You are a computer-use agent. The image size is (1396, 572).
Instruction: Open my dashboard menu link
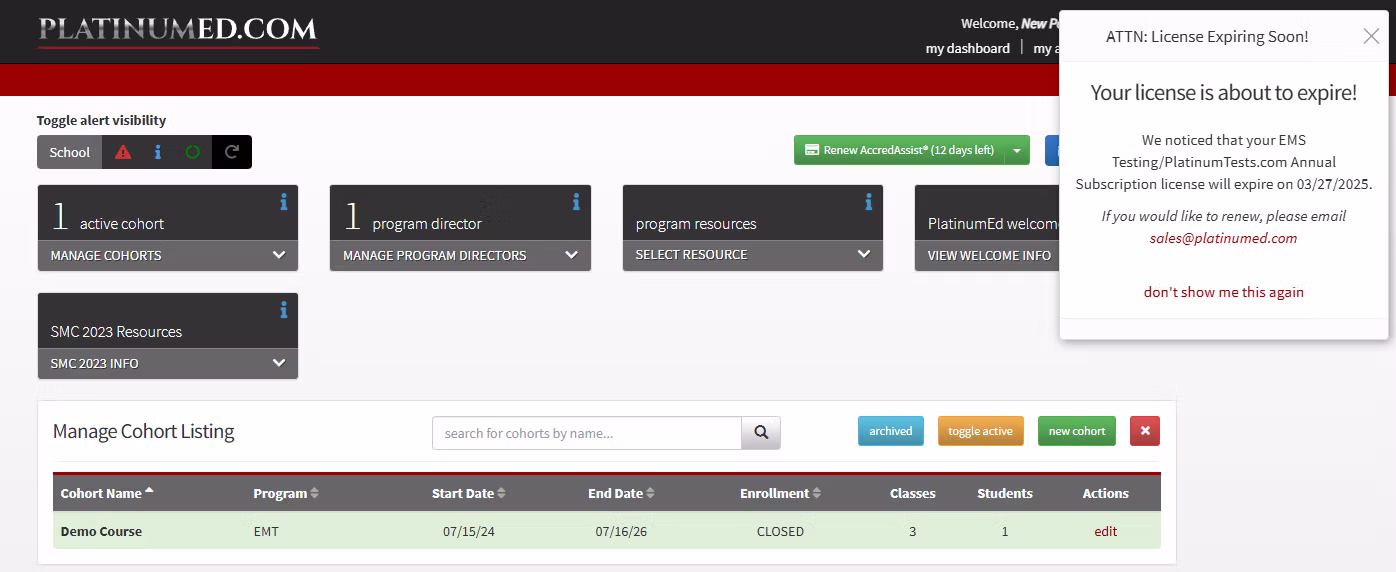(968, 48)
